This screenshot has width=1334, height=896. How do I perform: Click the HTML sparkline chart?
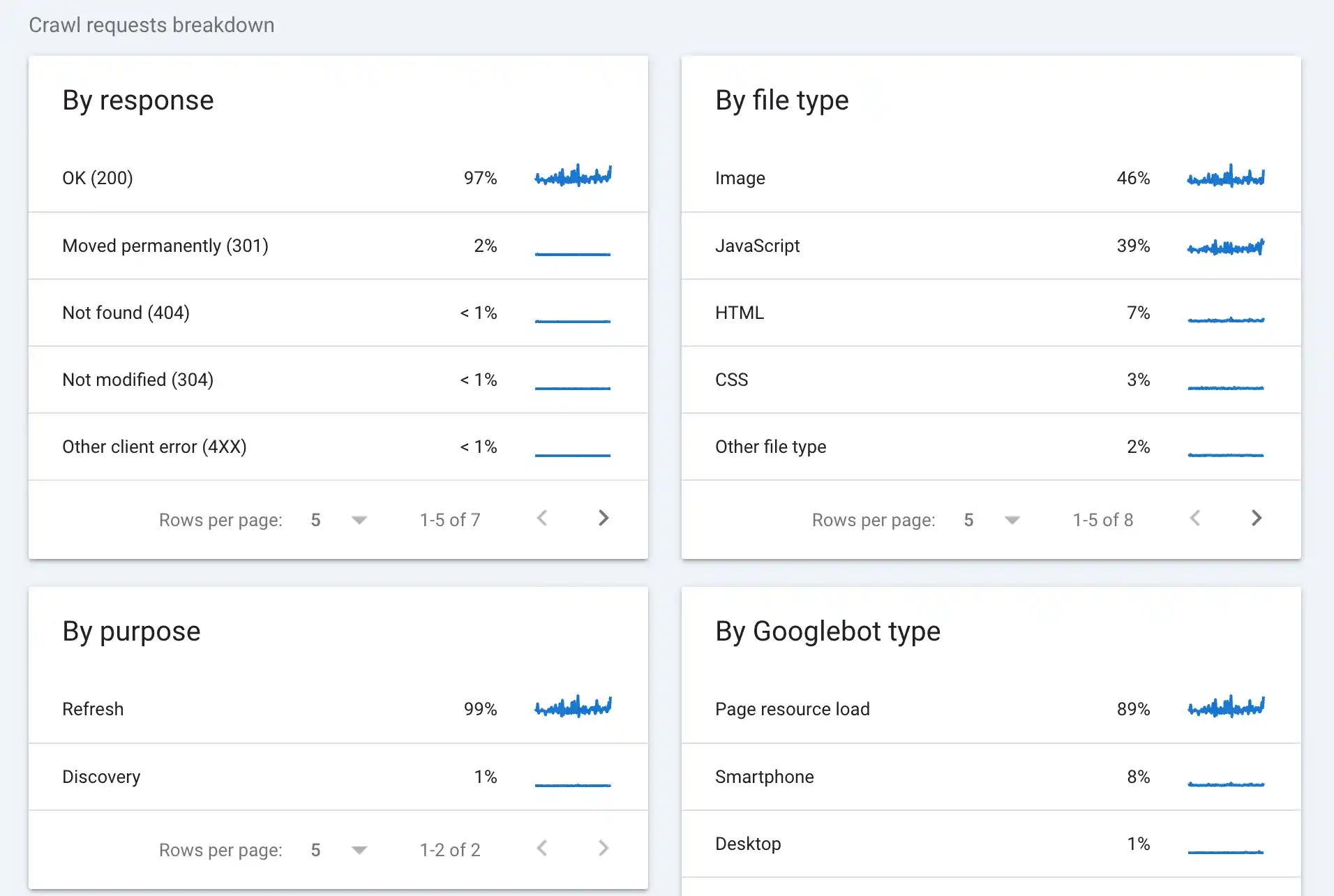tap(1226, 320)
